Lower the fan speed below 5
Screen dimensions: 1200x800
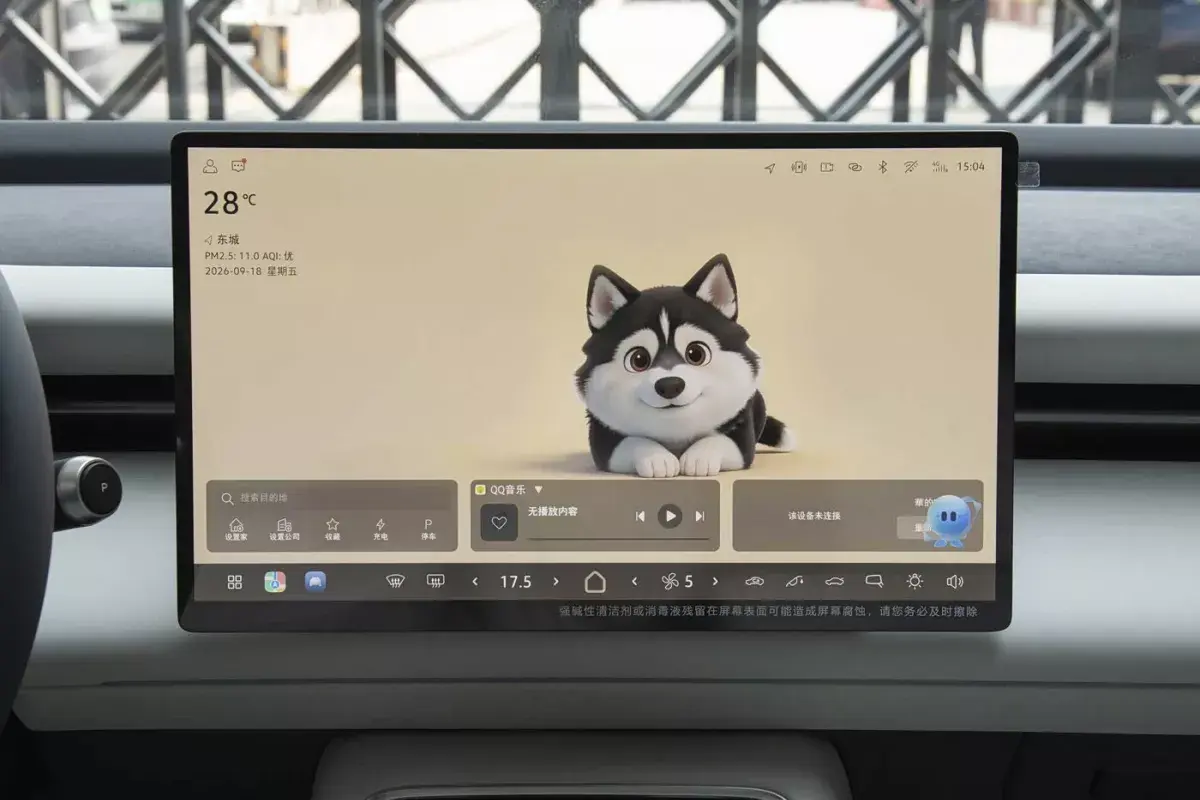(634, 582)
